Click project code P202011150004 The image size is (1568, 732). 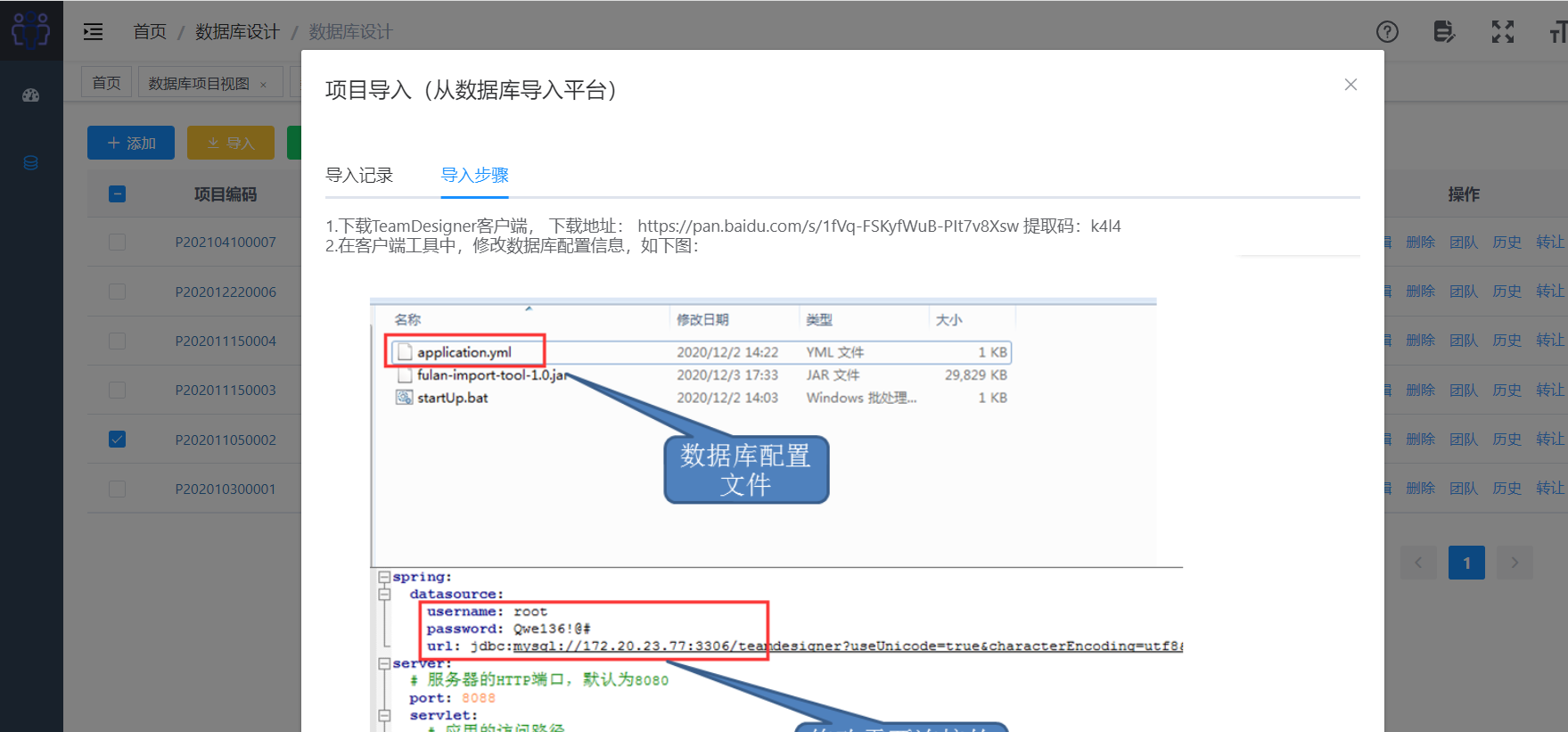pyautogui.click(x=226, y=341)
